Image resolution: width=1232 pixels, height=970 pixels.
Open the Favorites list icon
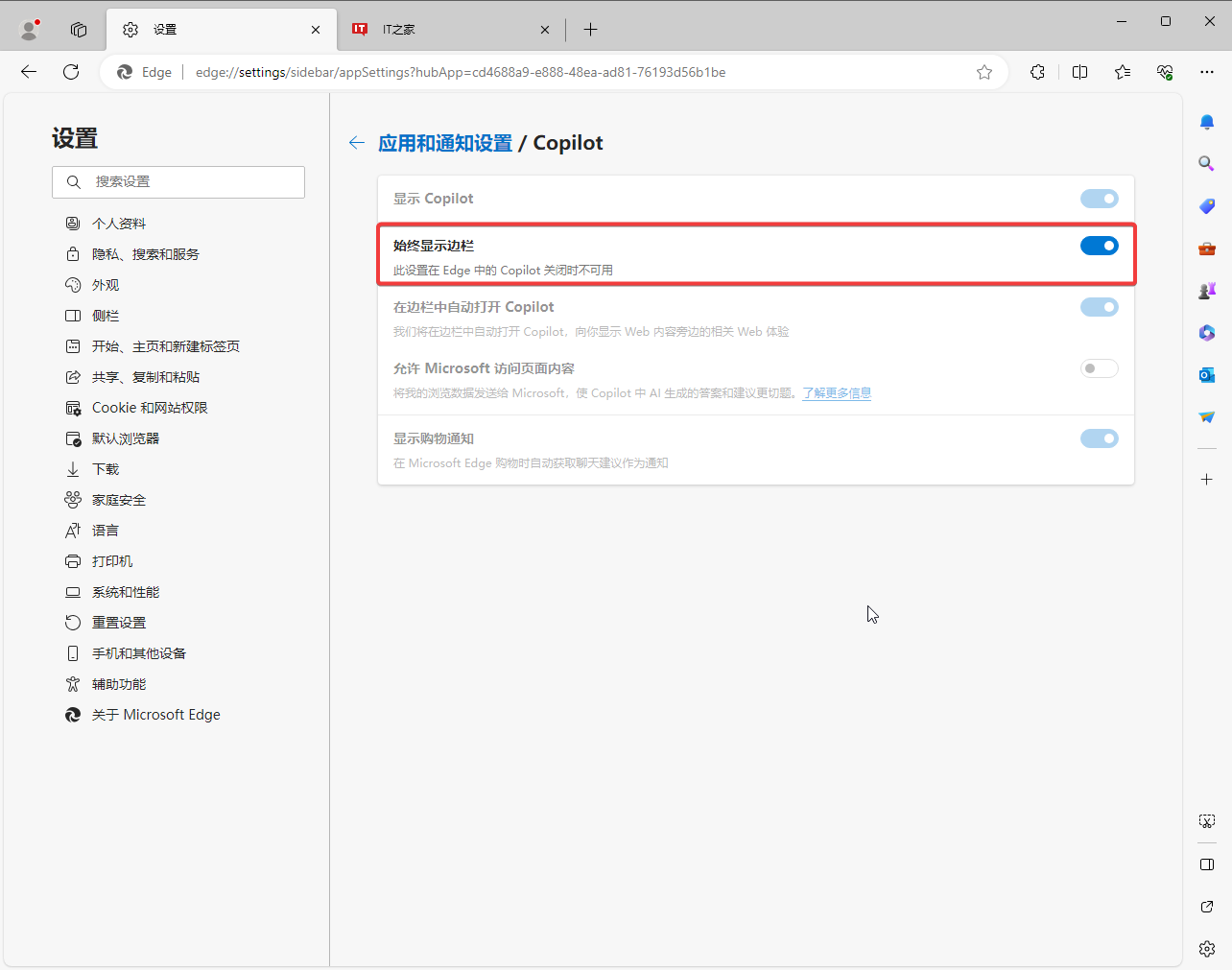tap(1123, 72)
